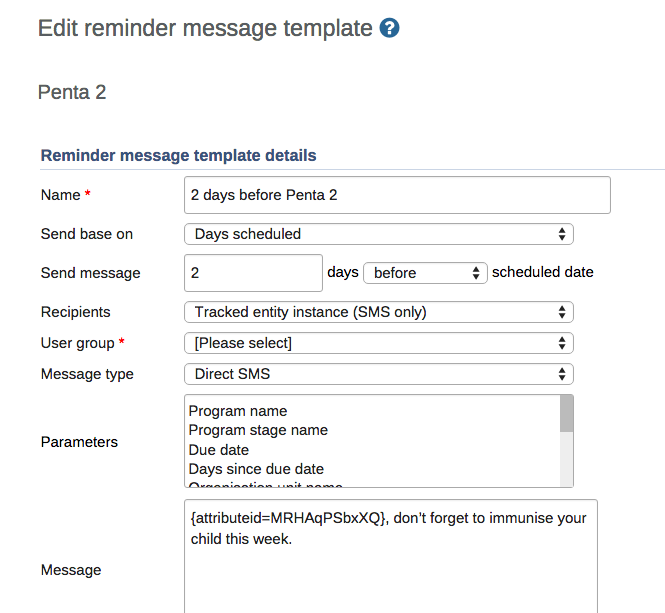Viewport: 665px width, 613px height.
Task: Open the User group dropdown
Action: (378, 343)
